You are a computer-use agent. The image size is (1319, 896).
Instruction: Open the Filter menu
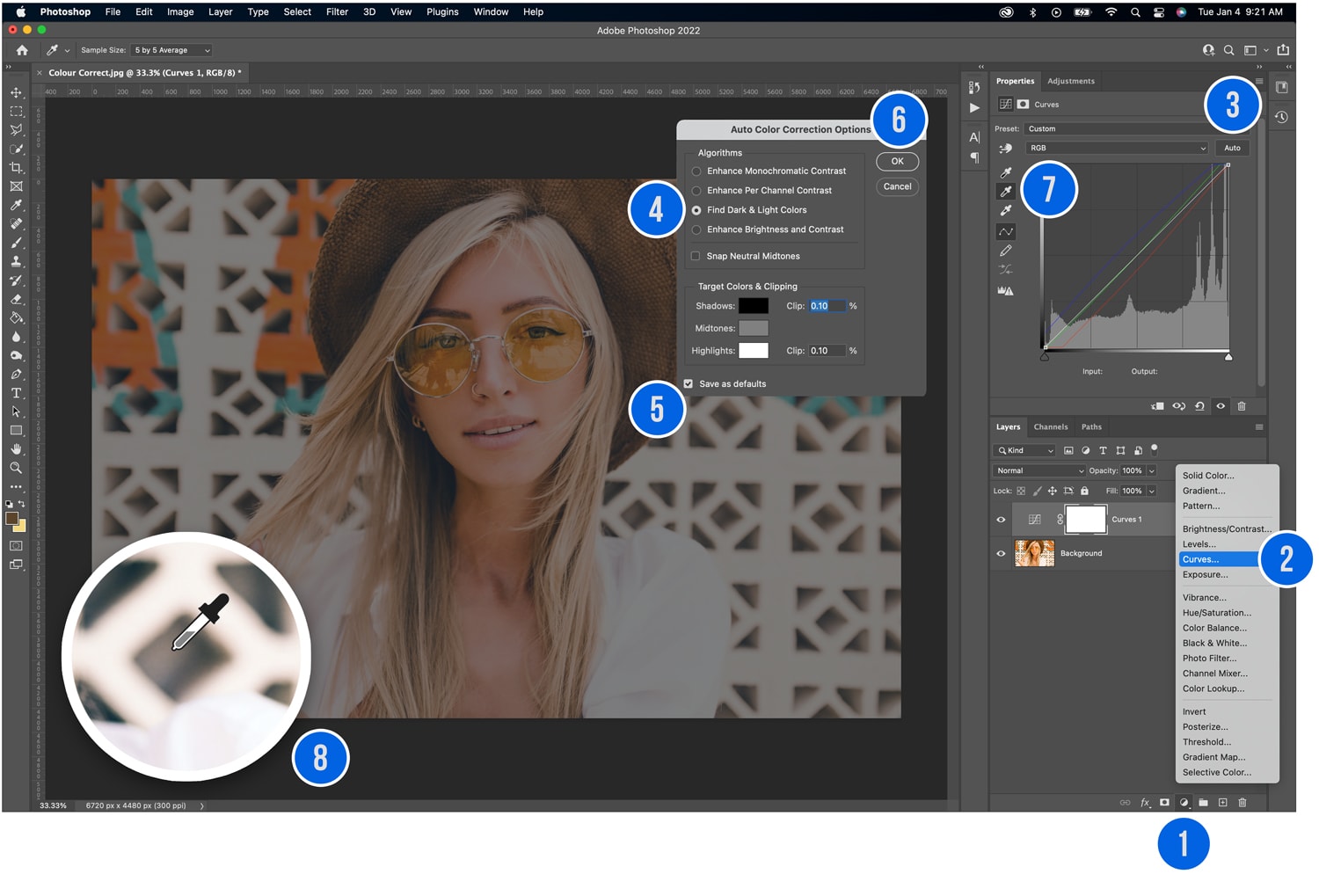[x=337, y=11]
